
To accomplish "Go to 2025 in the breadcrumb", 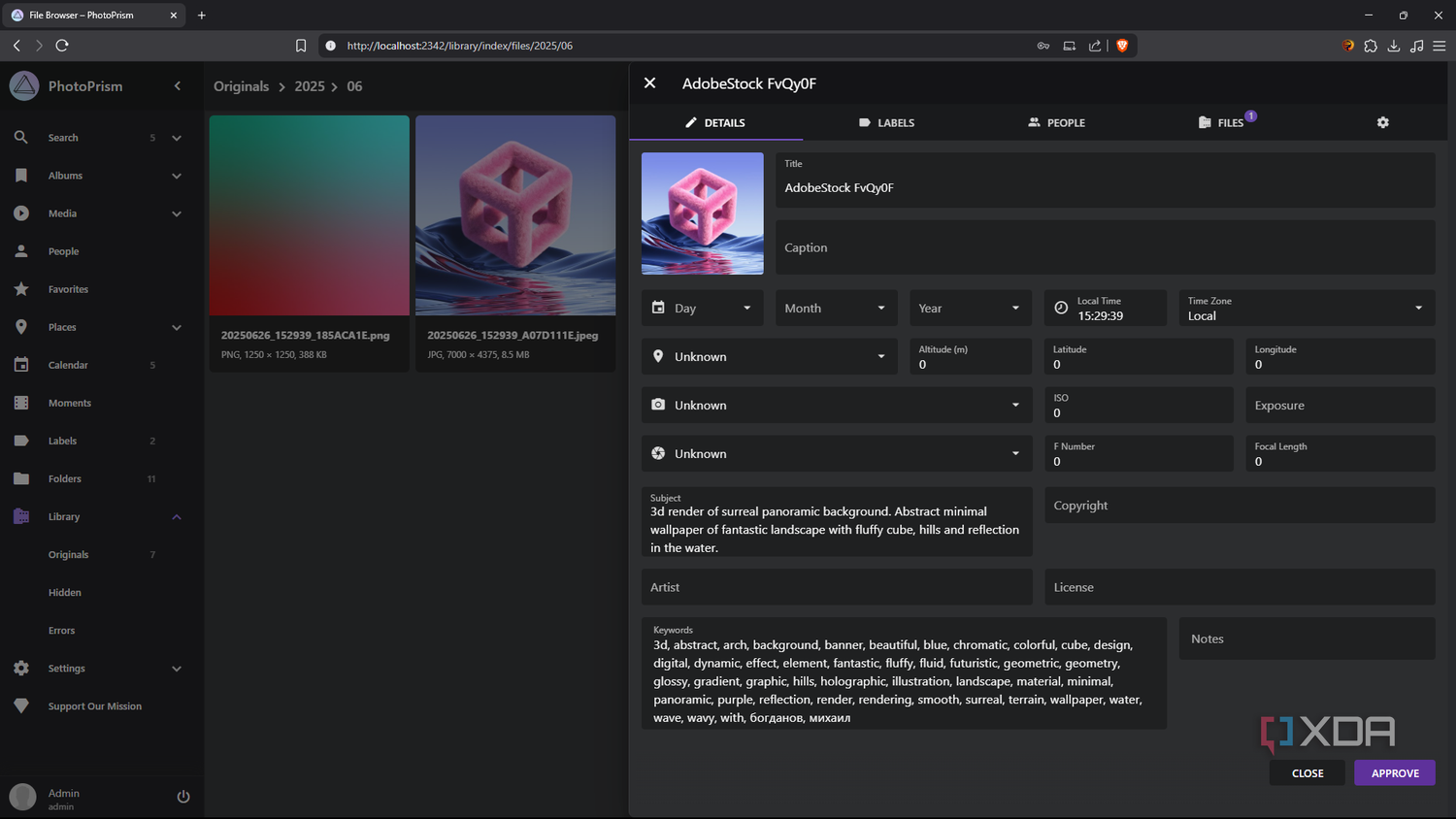I will coord(310,86).
